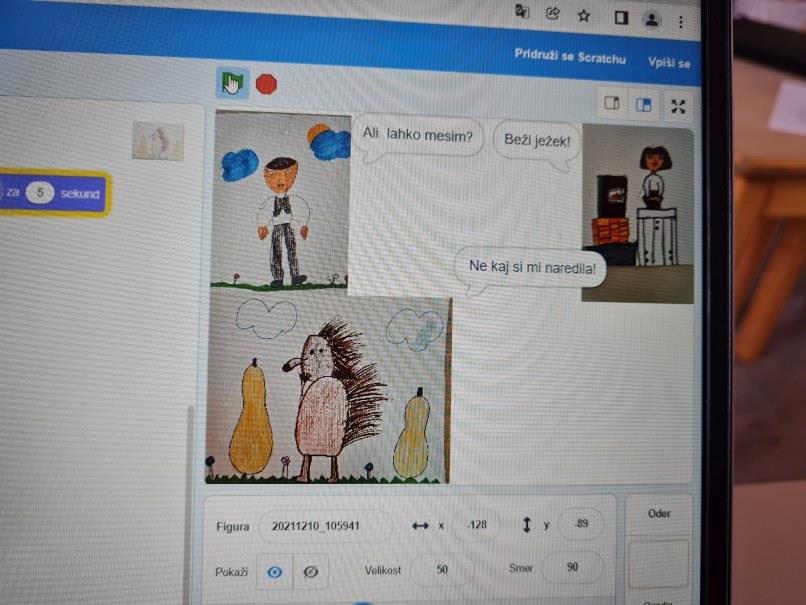This screenshot has width=806, height=605.
Task: Click the 'Pokaži' label
Action: [x=231, y=572]
